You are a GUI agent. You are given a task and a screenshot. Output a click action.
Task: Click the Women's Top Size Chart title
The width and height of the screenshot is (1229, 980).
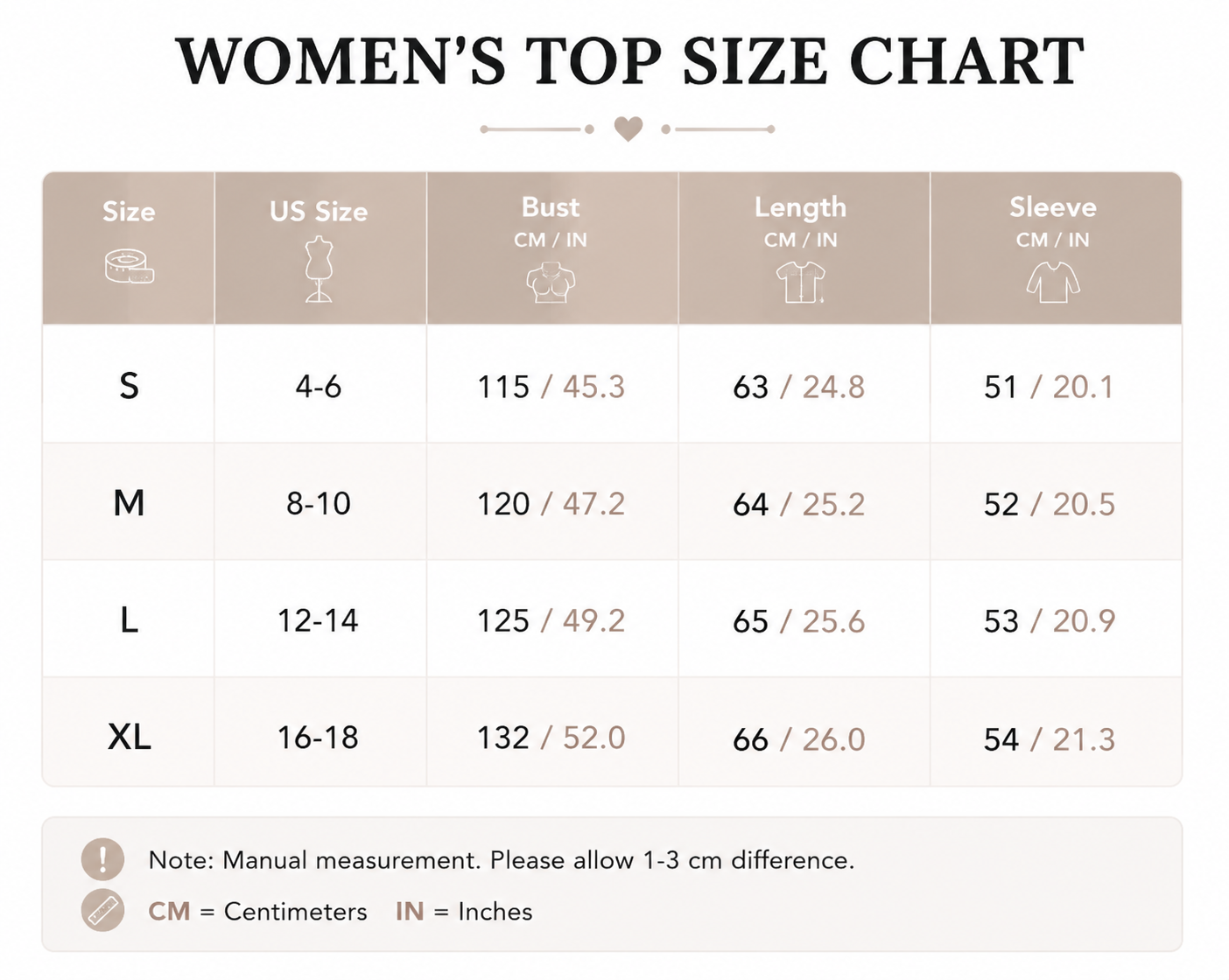(x=629, y=61)
